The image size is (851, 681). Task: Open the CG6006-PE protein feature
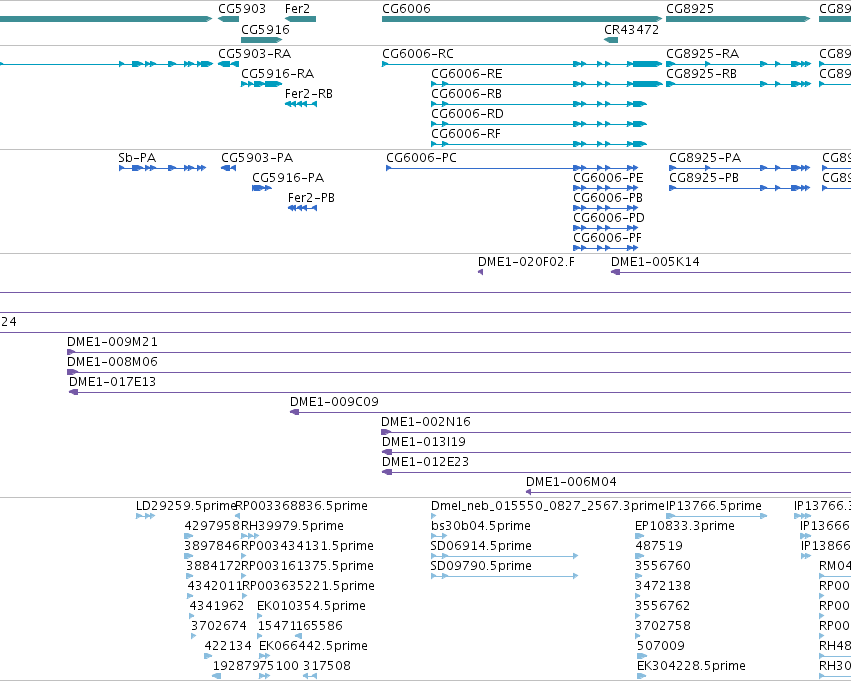(608, 178)
